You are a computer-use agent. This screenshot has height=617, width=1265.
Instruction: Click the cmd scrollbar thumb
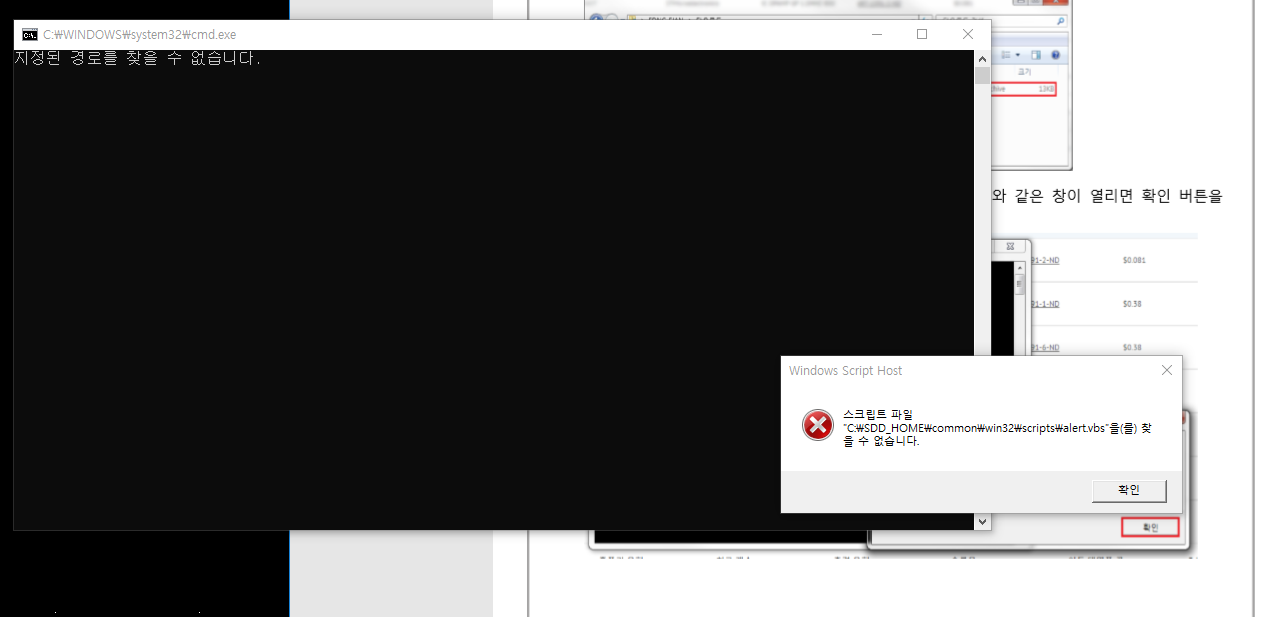tap(982, 76)
